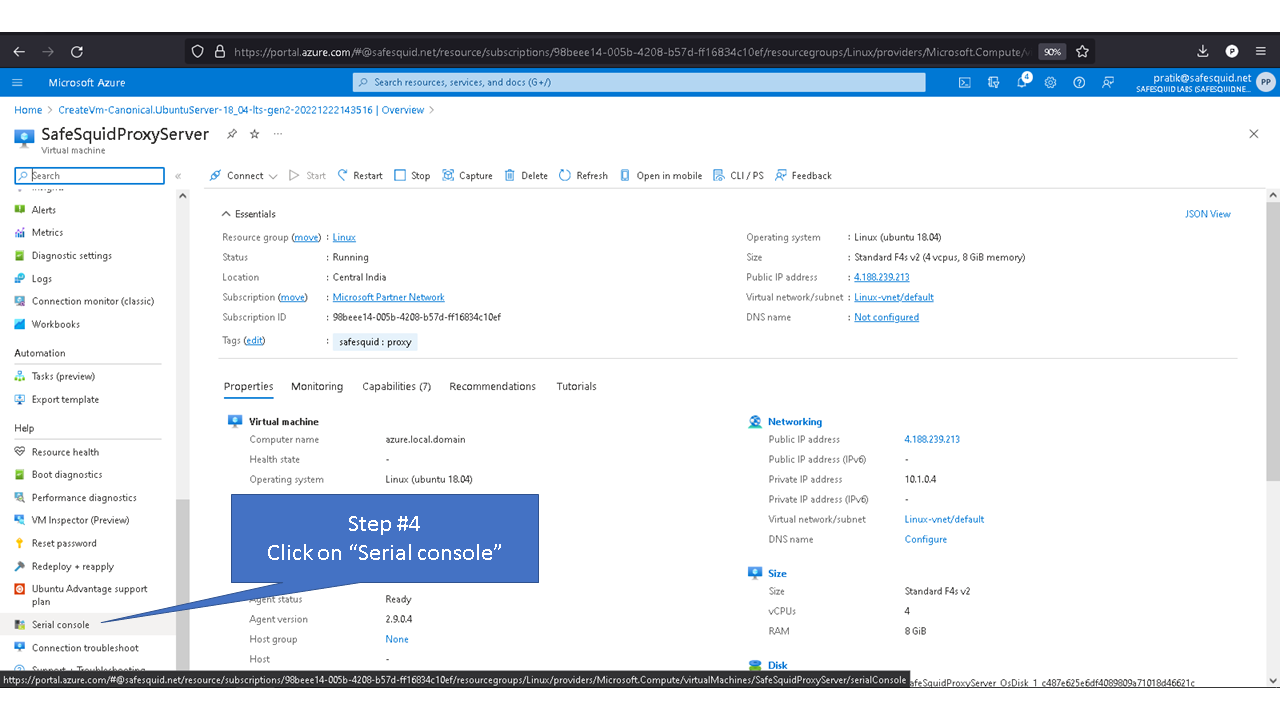This screenshot has width=1280, height=720.
Task: Collapse the Essentials section
Action: [226, 214]
